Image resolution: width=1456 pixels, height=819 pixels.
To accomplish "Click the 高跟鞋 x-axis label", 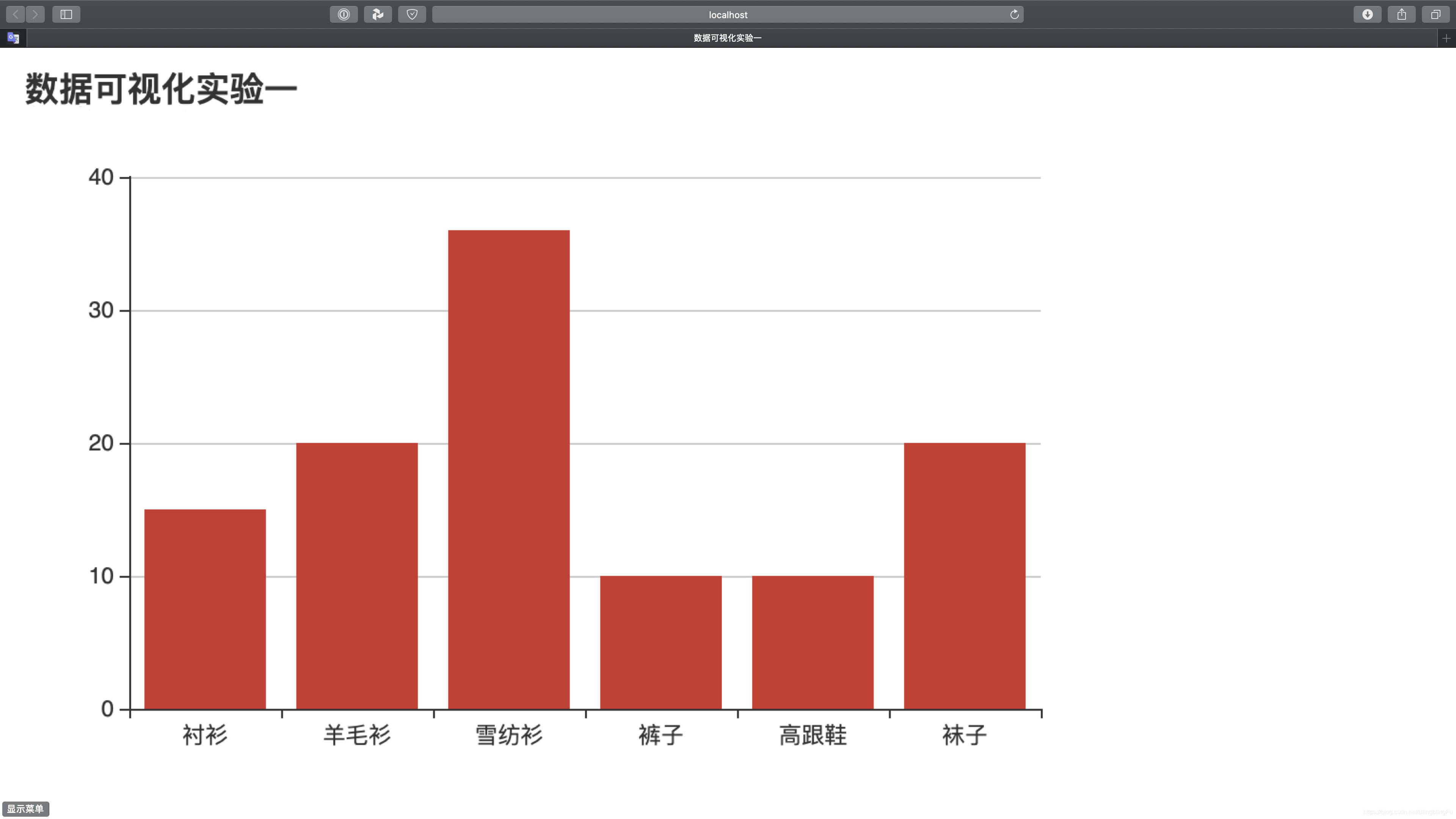I will tap(813, 735).
